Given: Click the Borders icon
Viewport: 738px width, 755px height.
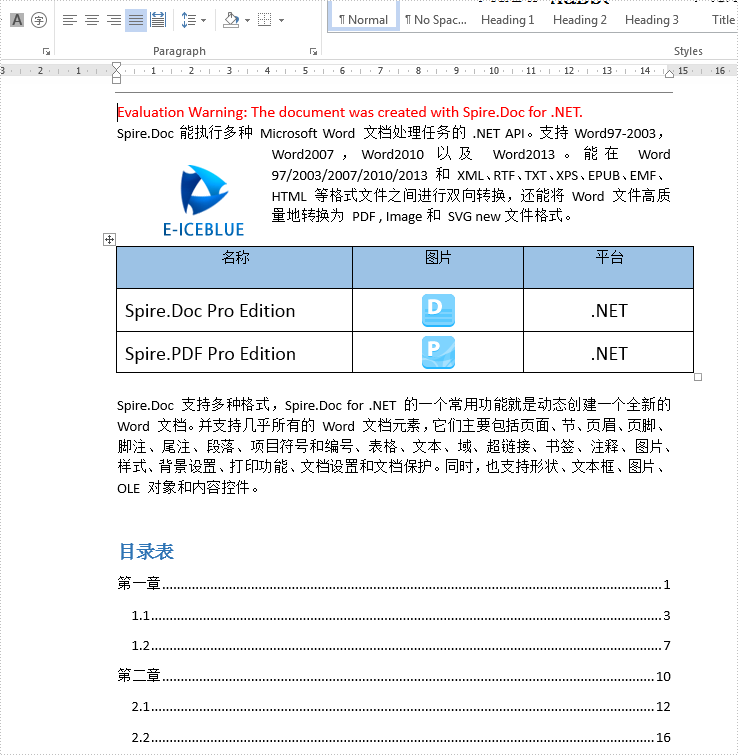Looking at the screenshot, I should [x=265, y=20].
